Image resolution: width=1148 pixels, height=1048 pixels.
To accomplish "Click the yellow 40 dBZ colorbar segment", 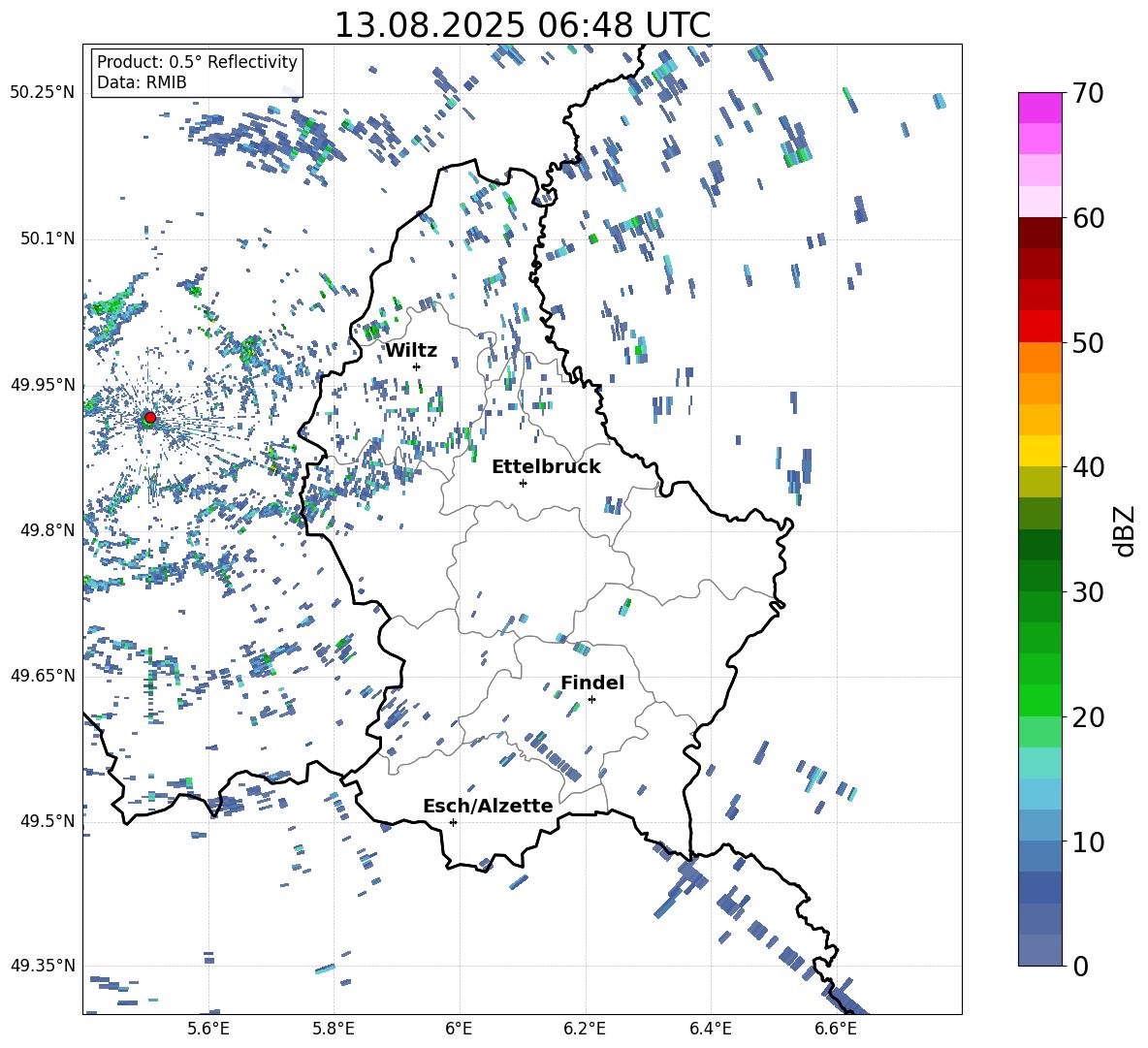I will 1039,451.
